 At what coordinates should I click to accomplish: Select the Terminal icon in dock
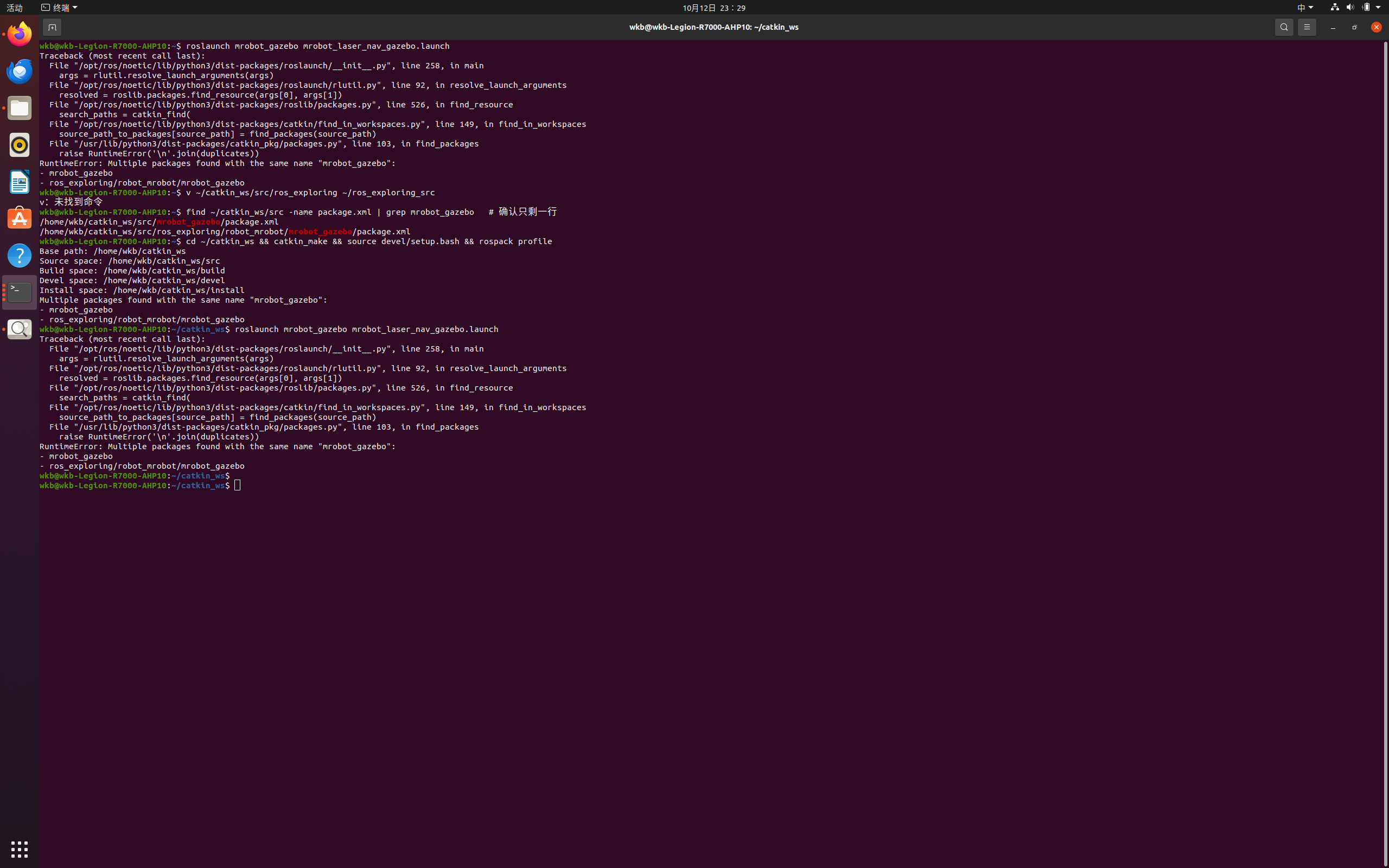20,292
